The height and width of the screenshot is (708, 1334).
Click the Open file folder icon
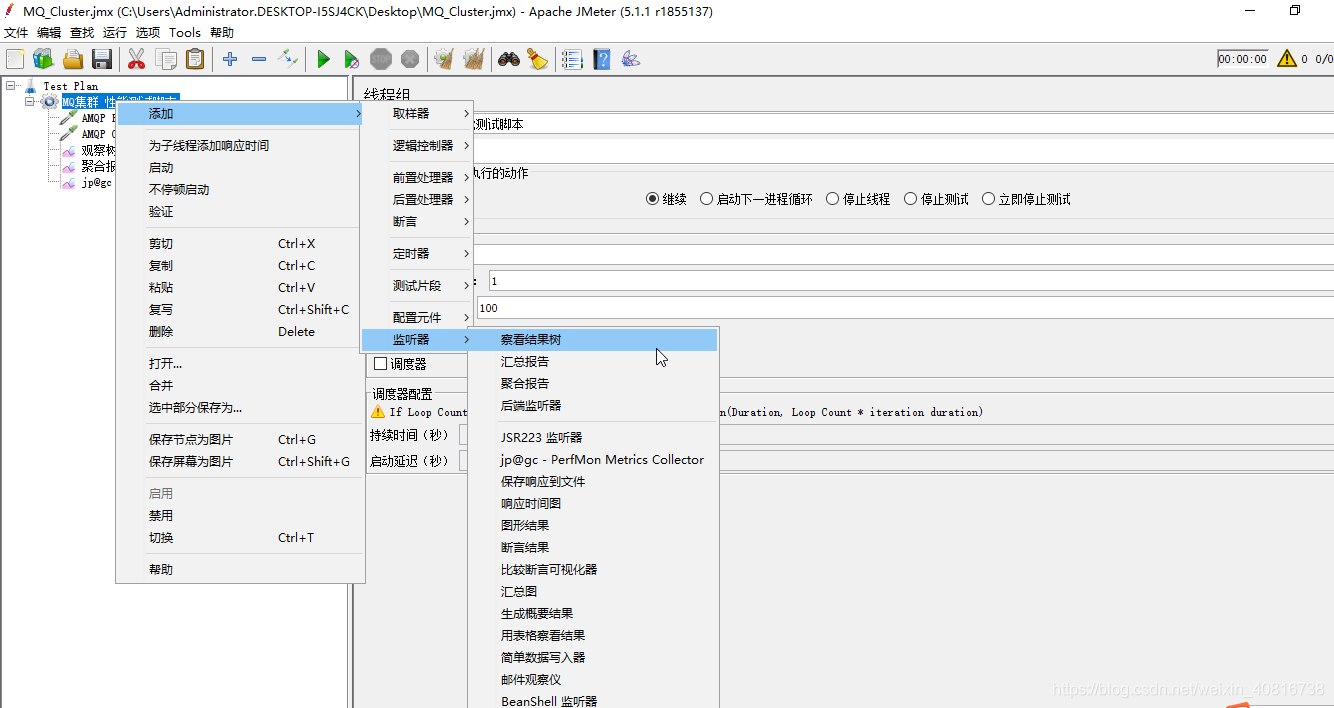click(x=73, y=59)
